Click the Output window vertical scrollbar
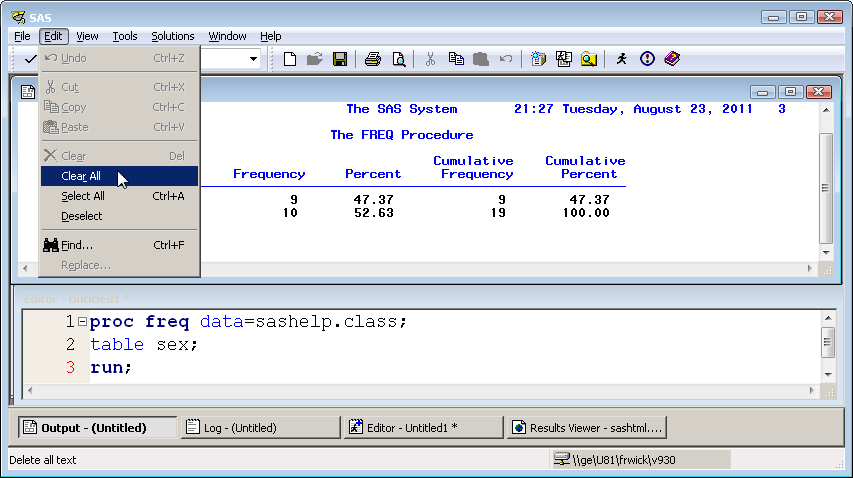The width and height of the screenshot is (853, 478). [x=825, y=185]
